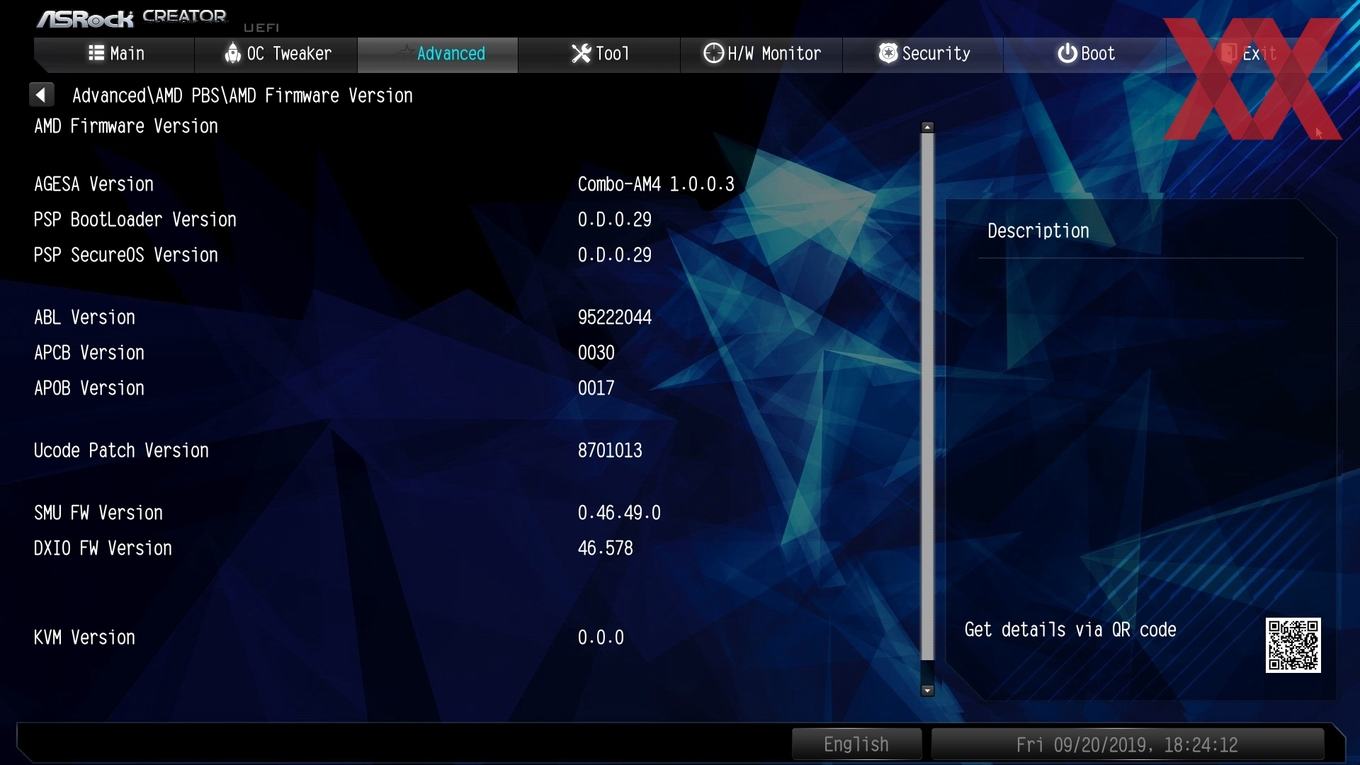Screen dimensions: 1360x765
Task: Click scrollbar up arrow
Action: 927,127
